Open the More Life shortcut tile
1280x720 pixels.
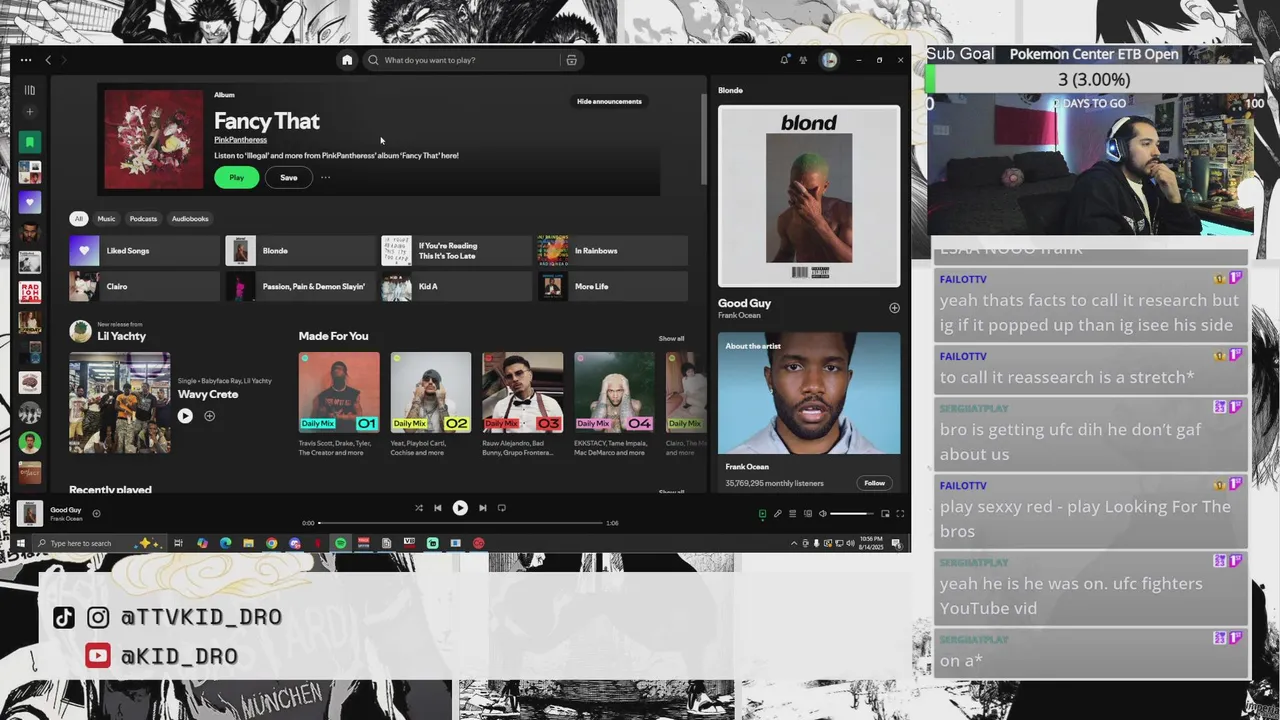pos(612,287)
